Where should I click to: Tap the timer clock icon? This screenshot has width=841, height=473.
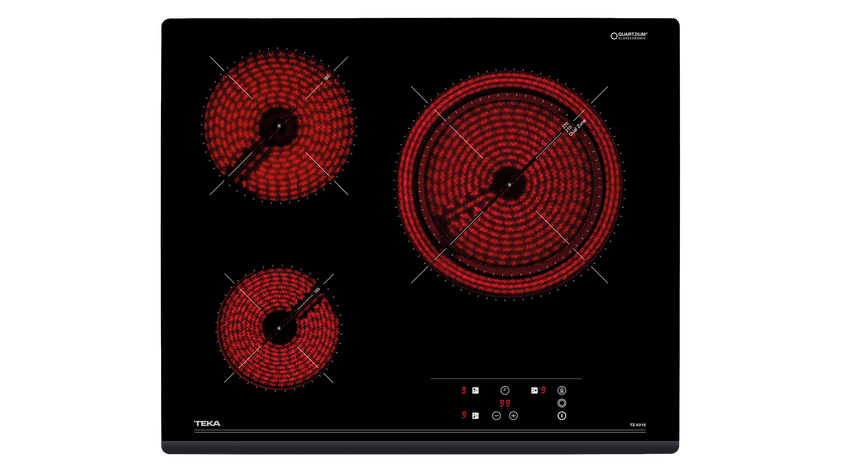505,390
